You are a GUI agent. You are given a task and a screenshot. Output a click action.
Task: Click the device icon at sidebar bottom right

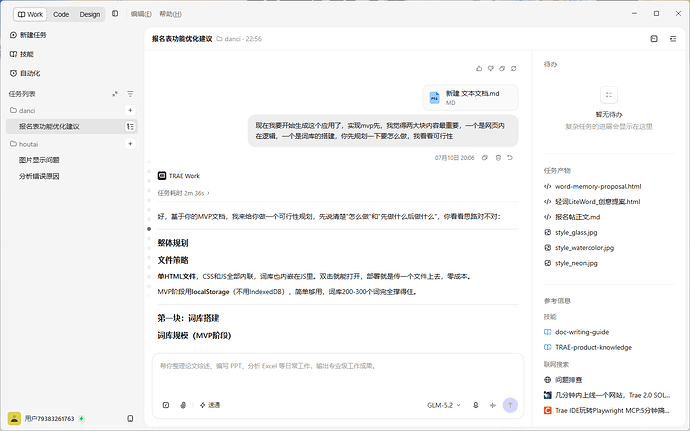tap(130, 418)
